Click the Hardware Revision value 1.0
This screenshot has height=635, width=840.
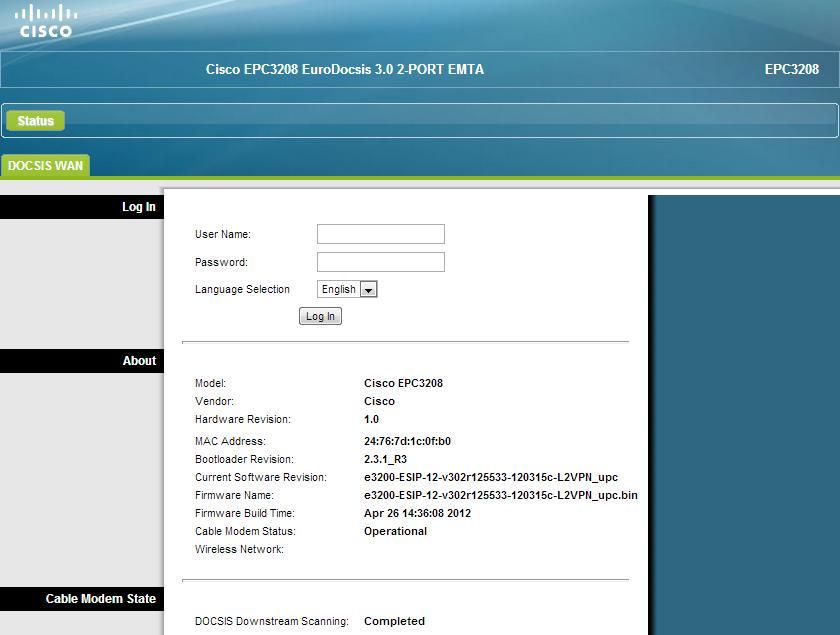coord(371,419)
